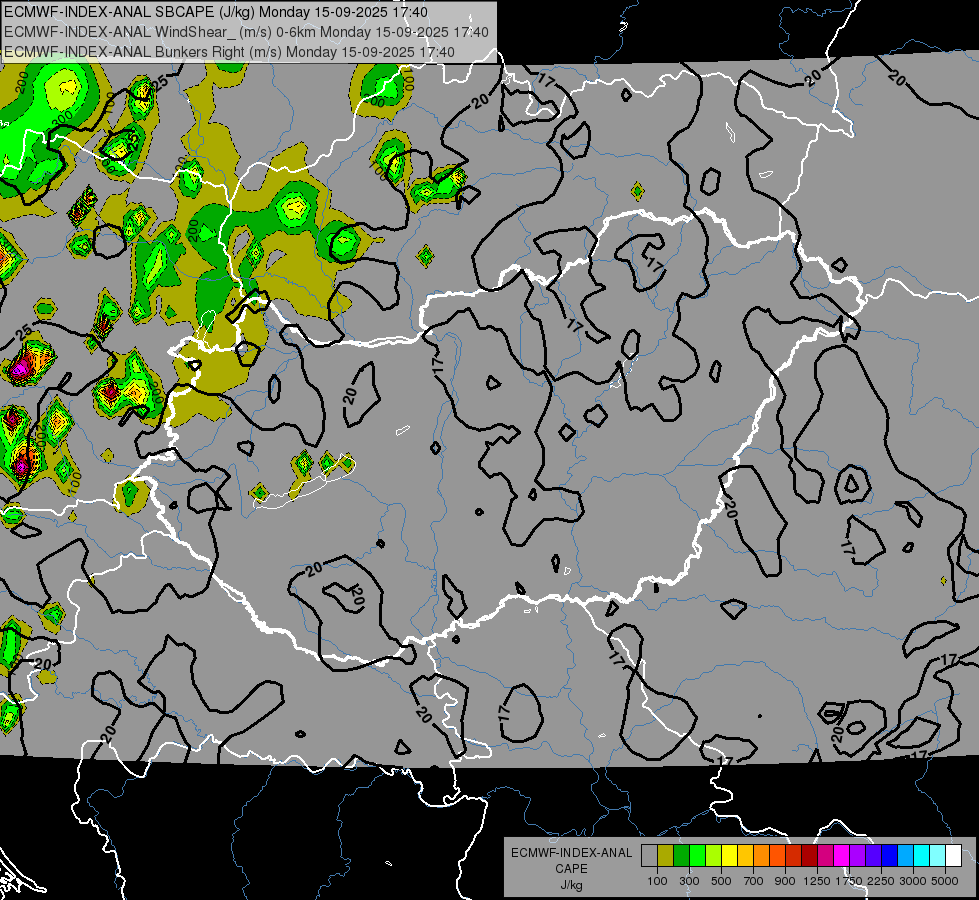Select the dark green legend swatch
This screenshot has height=900, width=979.
click(681, 856)
